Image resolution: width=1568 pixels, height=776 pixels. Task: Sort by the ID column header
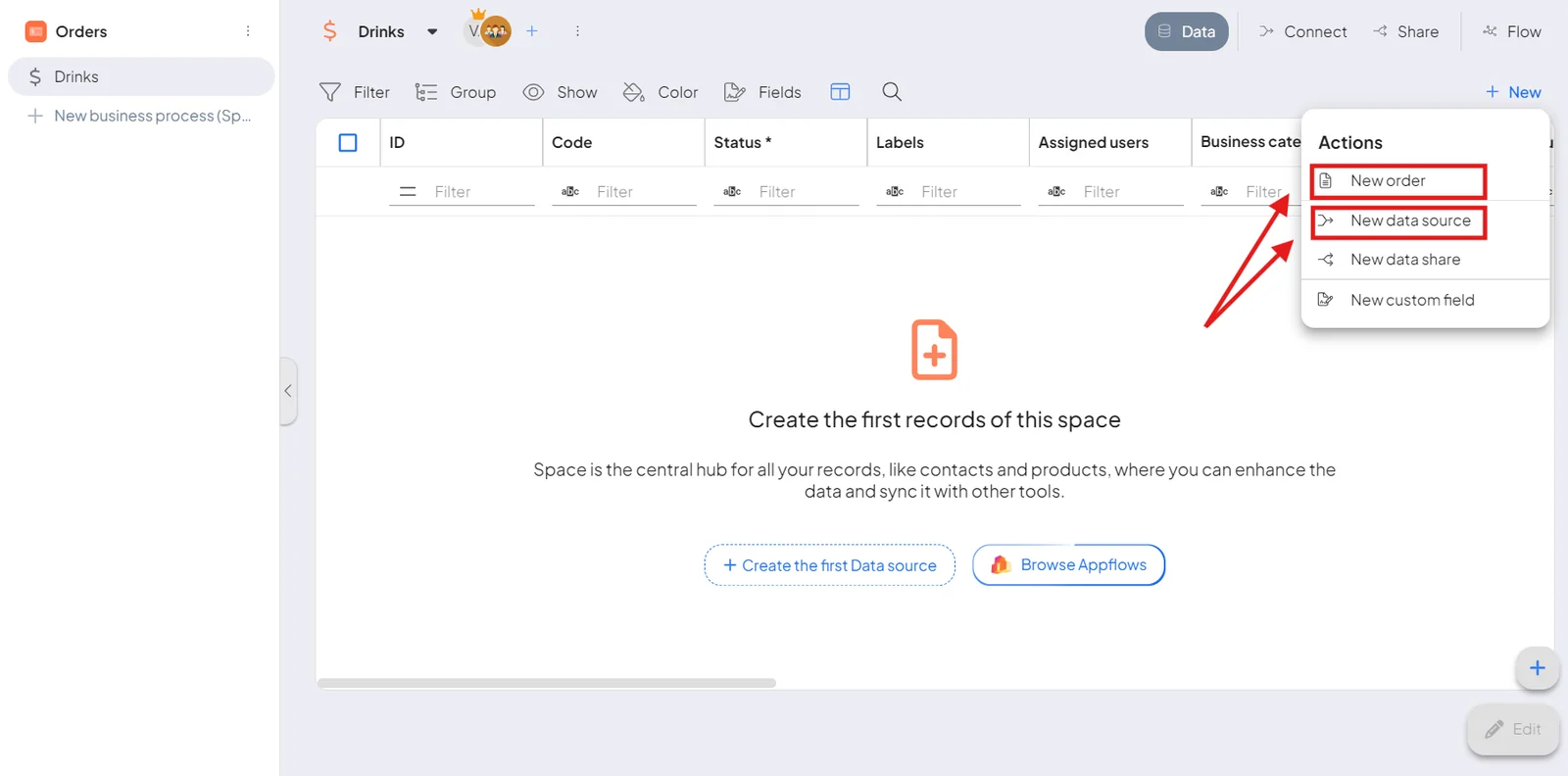coord(462,143)
